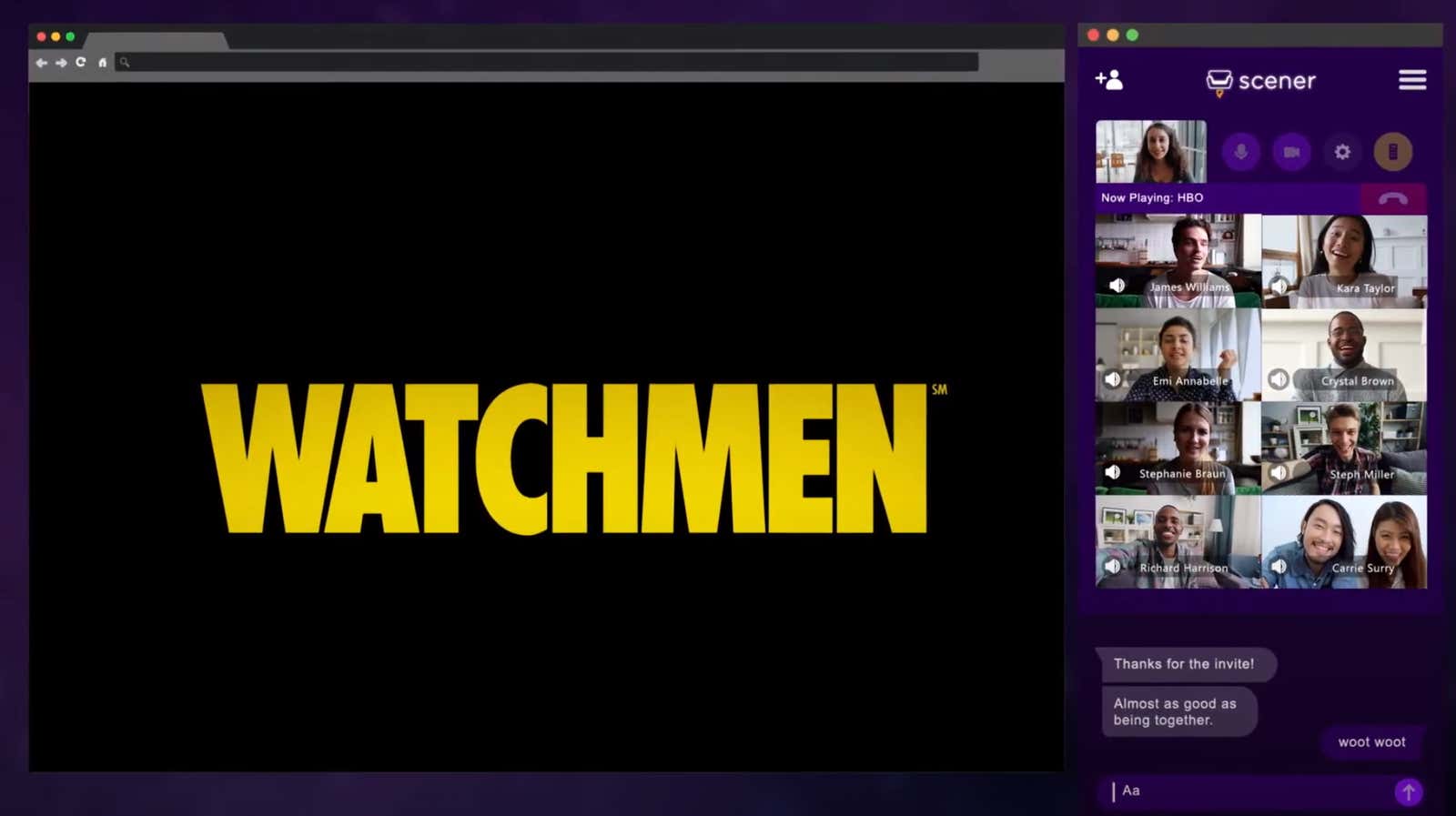
Task: Mute Carrie Surry's speaker icon
Action: pyautogui.click(x=1279, y=566)
